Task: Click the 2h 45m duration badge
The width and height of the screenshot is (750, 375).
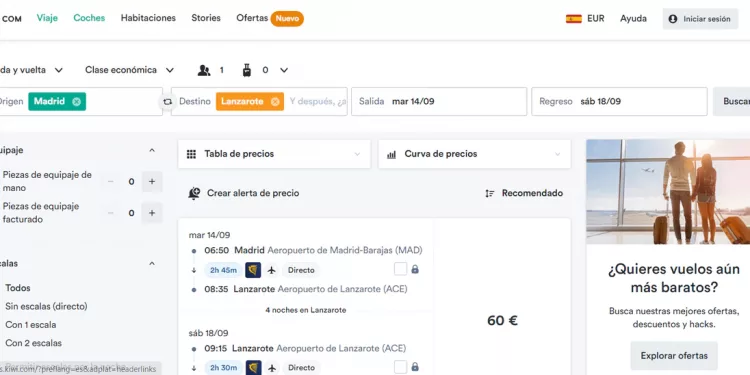Action: click(223, 270)
